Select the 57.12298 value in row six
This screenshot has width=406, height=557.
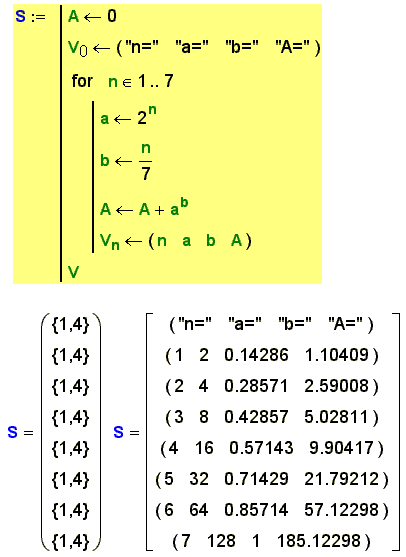342,510
